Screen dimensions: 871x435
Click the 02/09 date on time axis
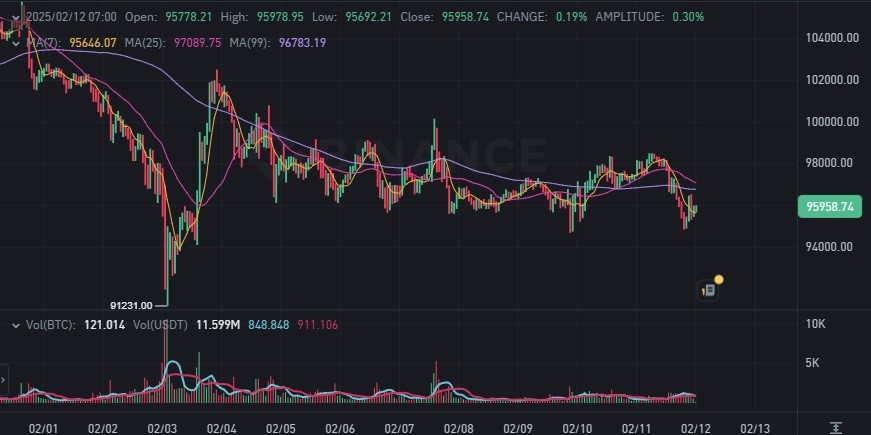click(x=518, y=428)
